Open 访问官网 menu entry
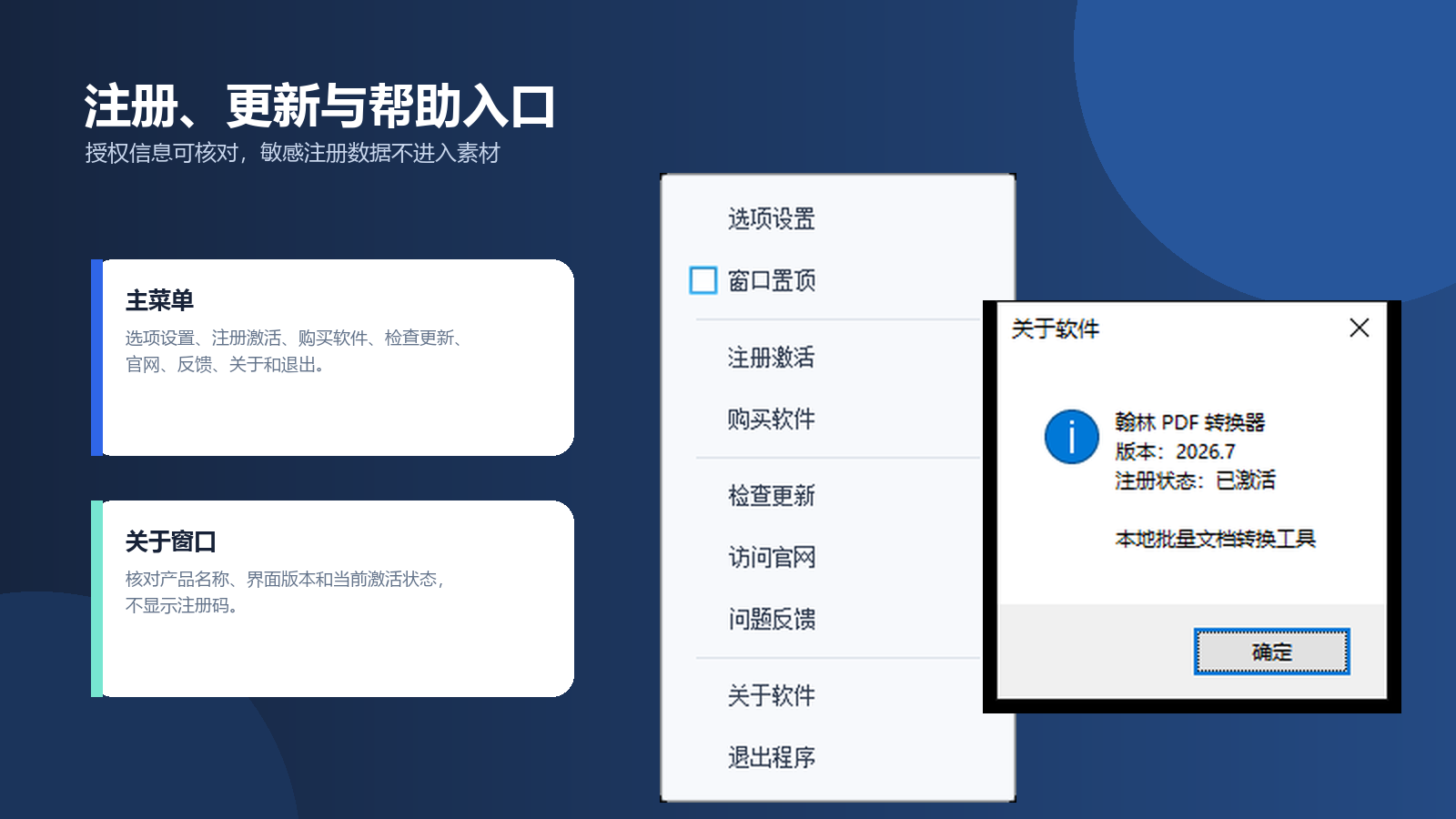Screen dimensions: 1456x819 pos(771,557)
